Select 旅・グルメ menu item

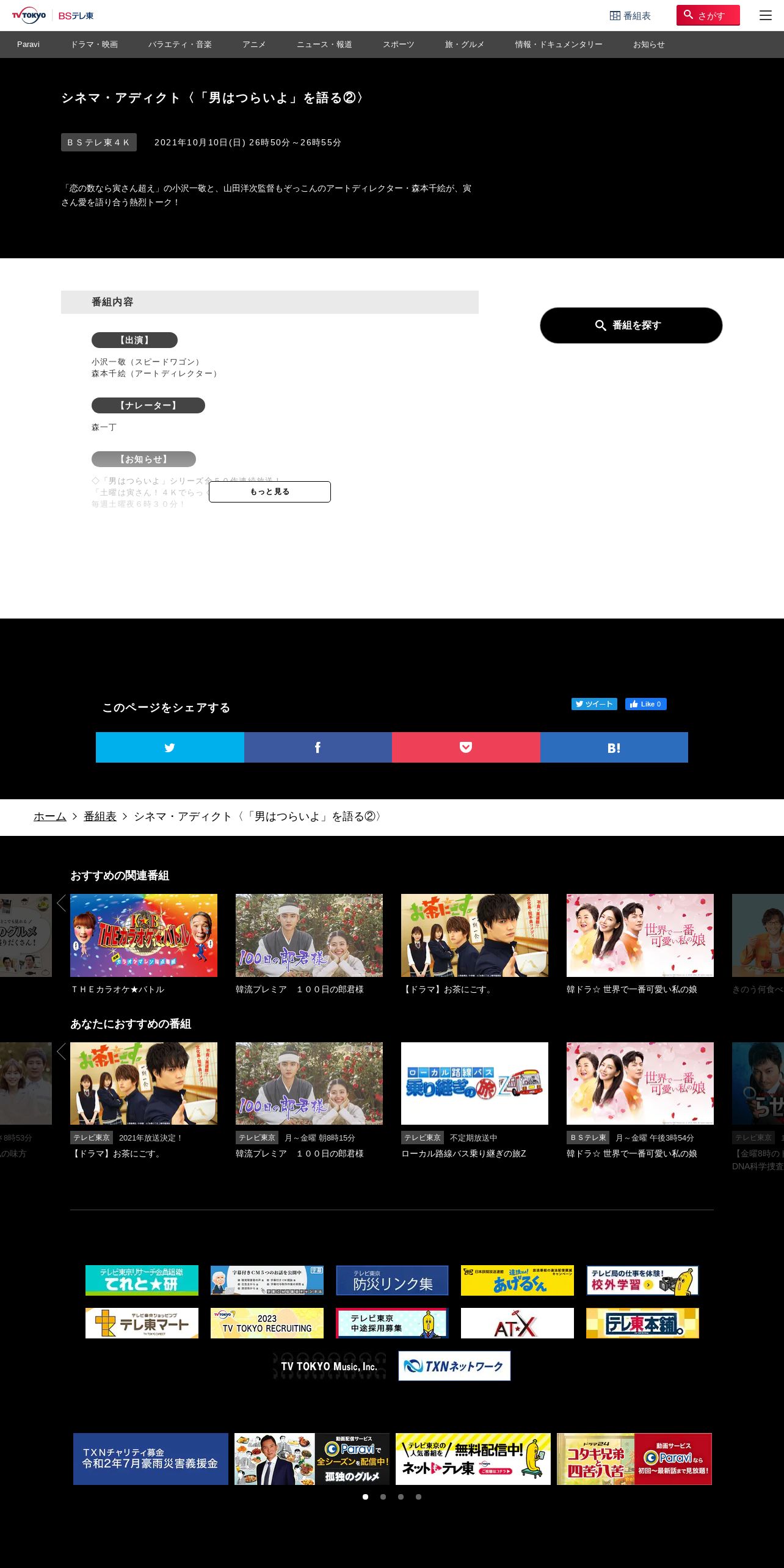point(465,45)
